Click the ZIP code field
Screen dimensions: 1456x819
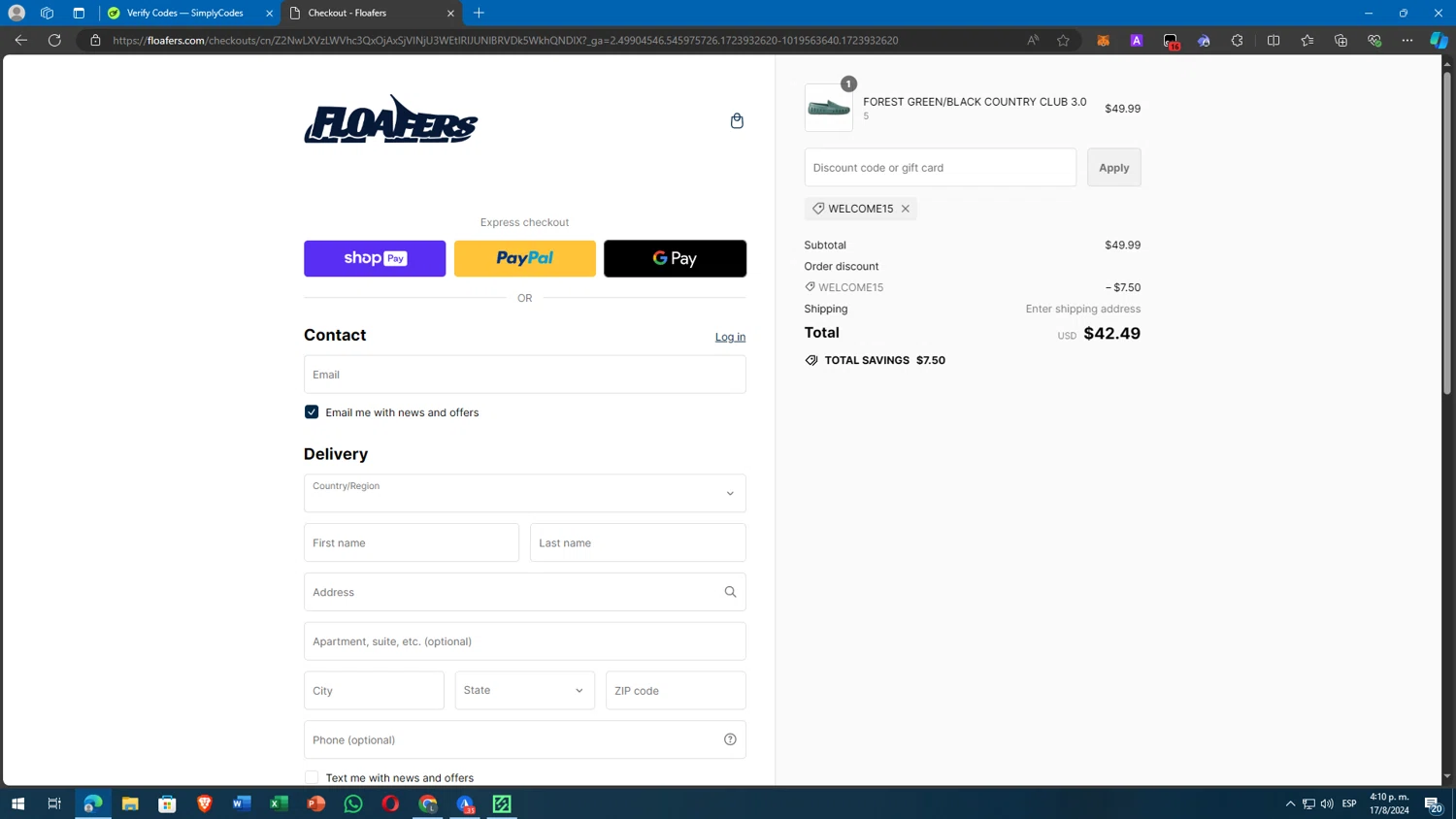676,690
